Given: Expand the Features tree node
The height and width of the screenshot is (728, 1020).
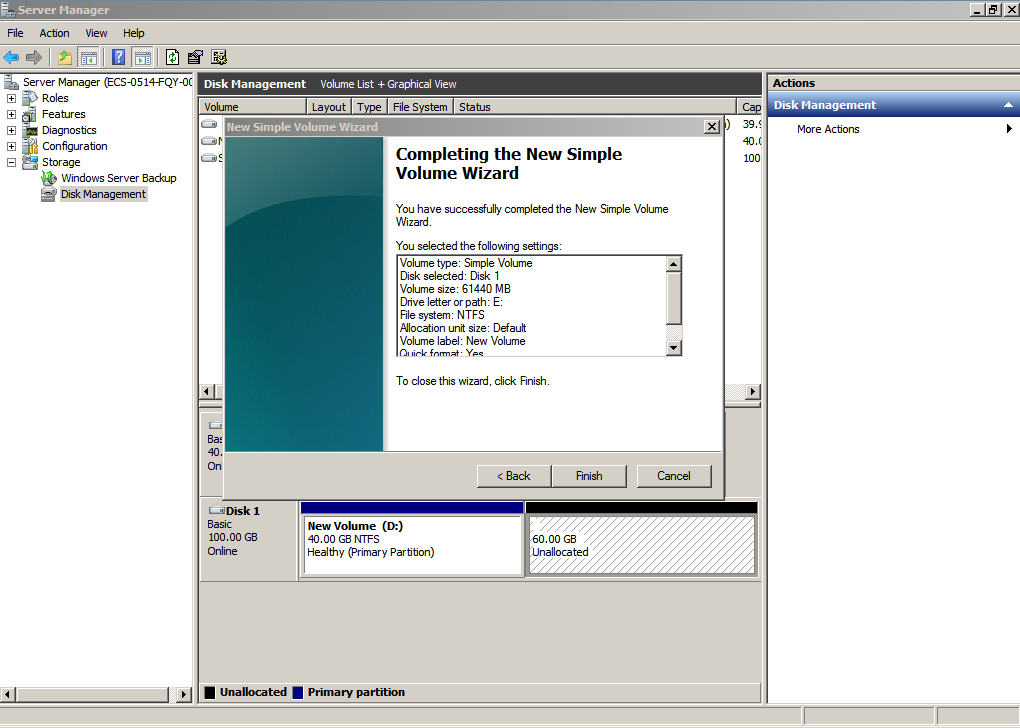Looking at the screenshot, I should click(x=11, y=115).
